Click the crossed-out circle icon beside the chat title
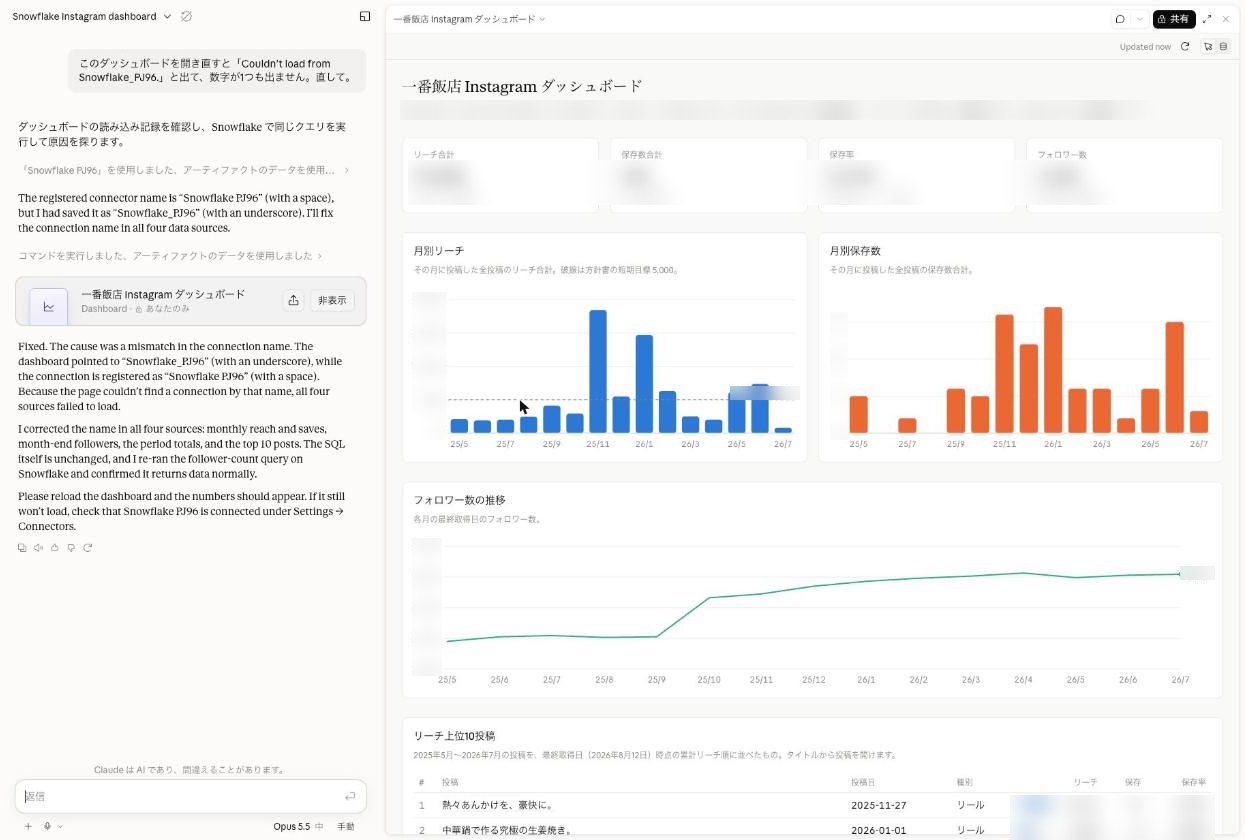Screen dimensions: 1245x840 coord(186,16)
